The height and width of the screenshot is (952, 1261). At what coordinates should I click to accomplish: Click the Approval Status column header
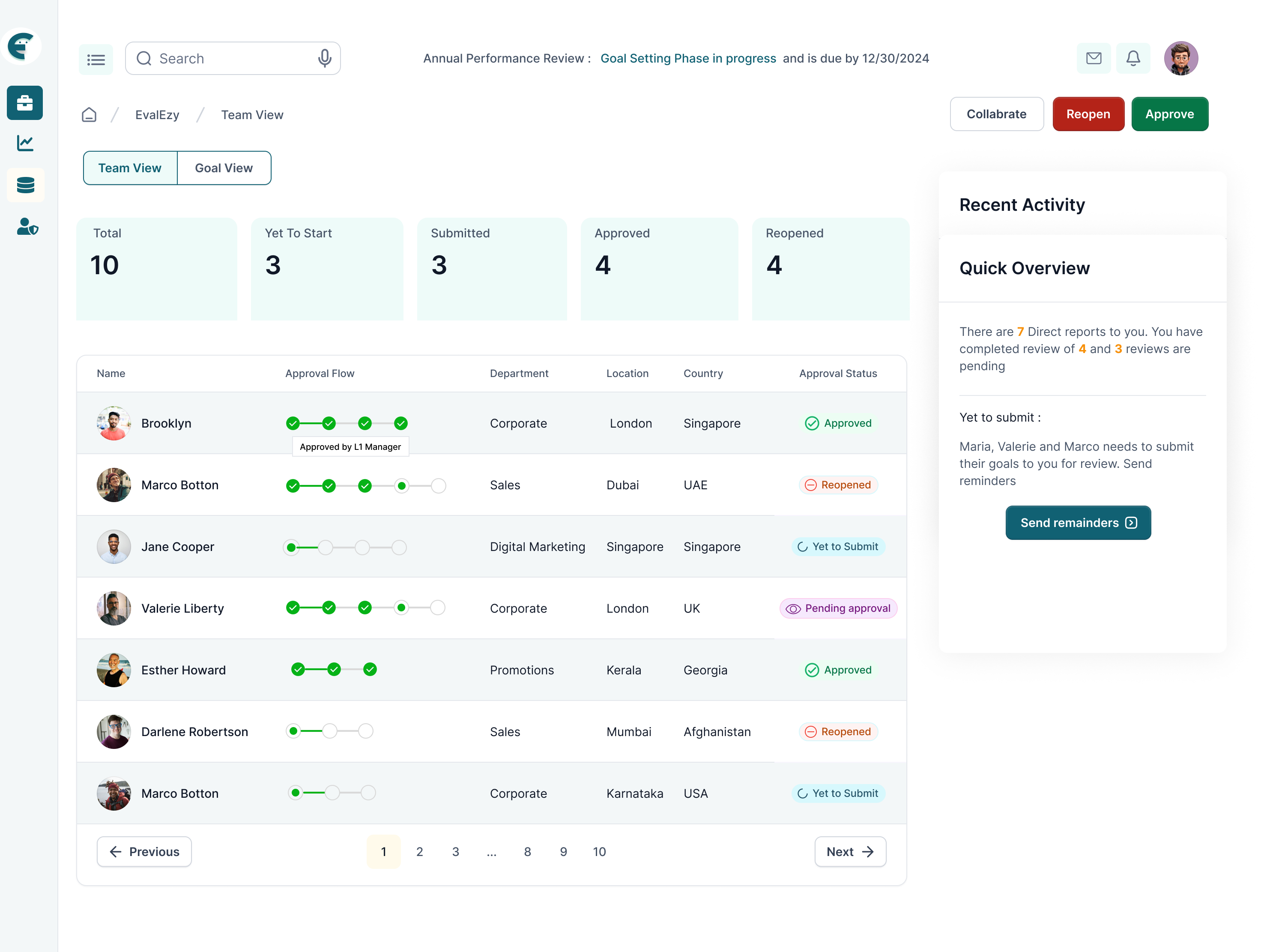tap(838, 374)
